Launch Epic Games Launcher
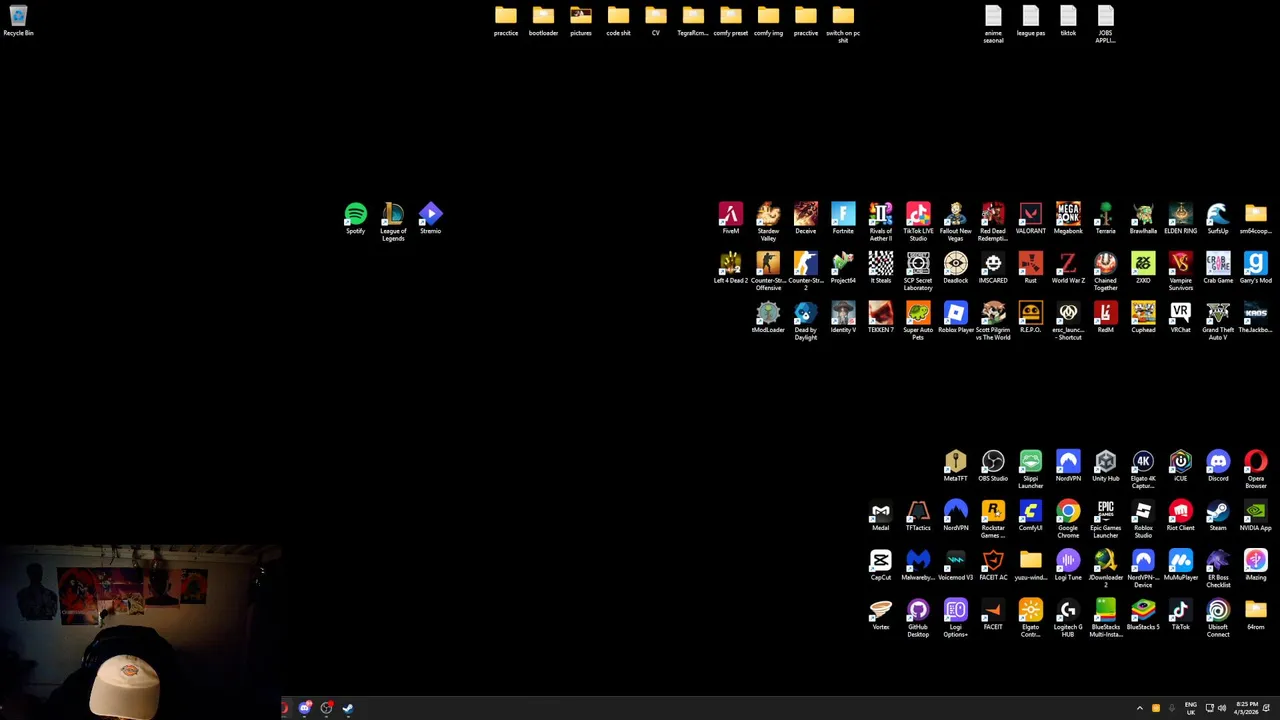Screen dimensions: 1280x720 (1105, 519)
